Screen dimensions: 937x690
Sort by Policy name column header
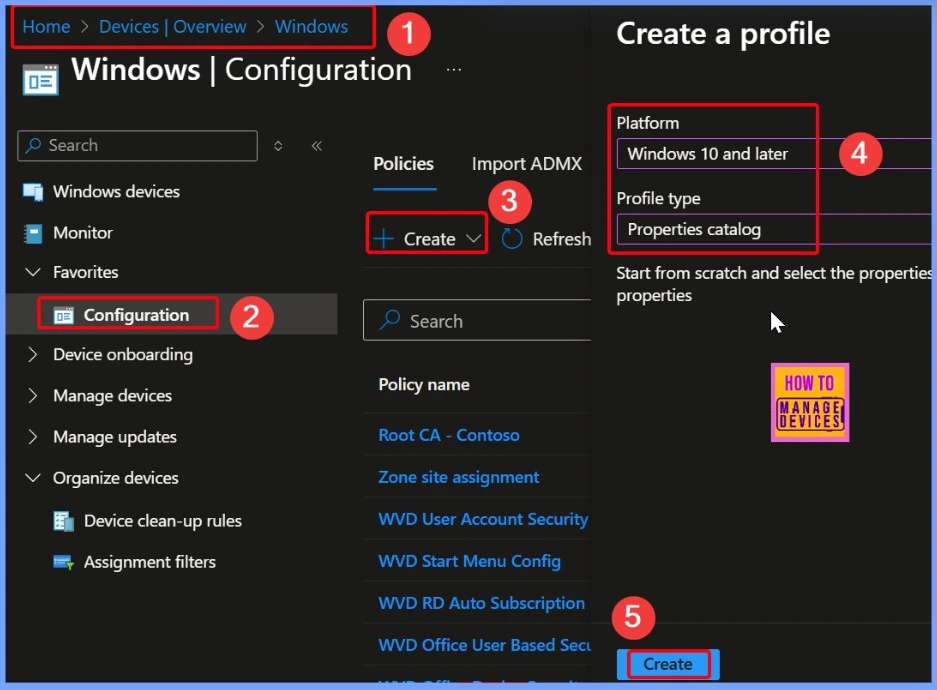(x=424, y=385)
